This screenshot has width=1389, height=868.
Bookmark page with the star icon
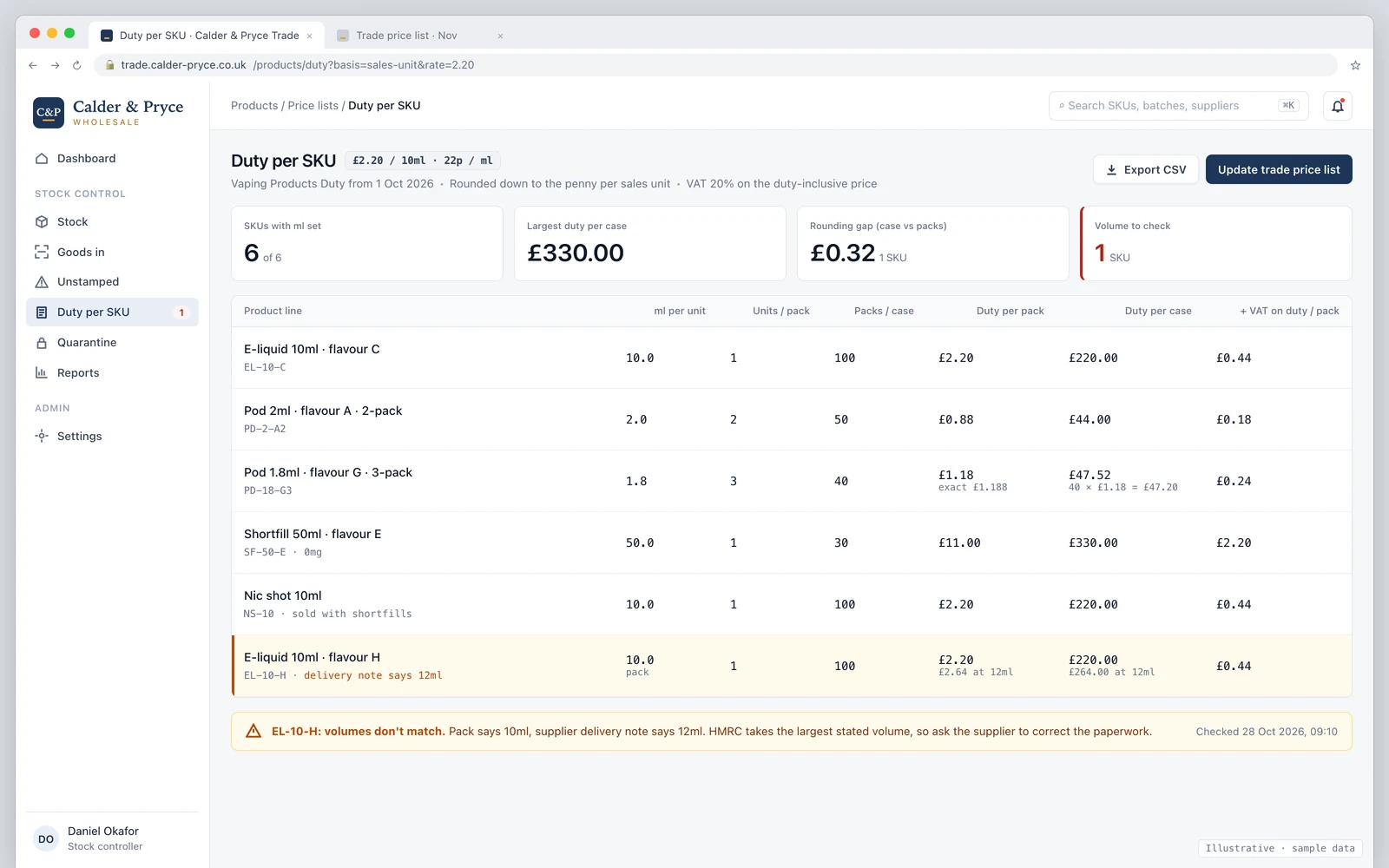click(1355, 65)
